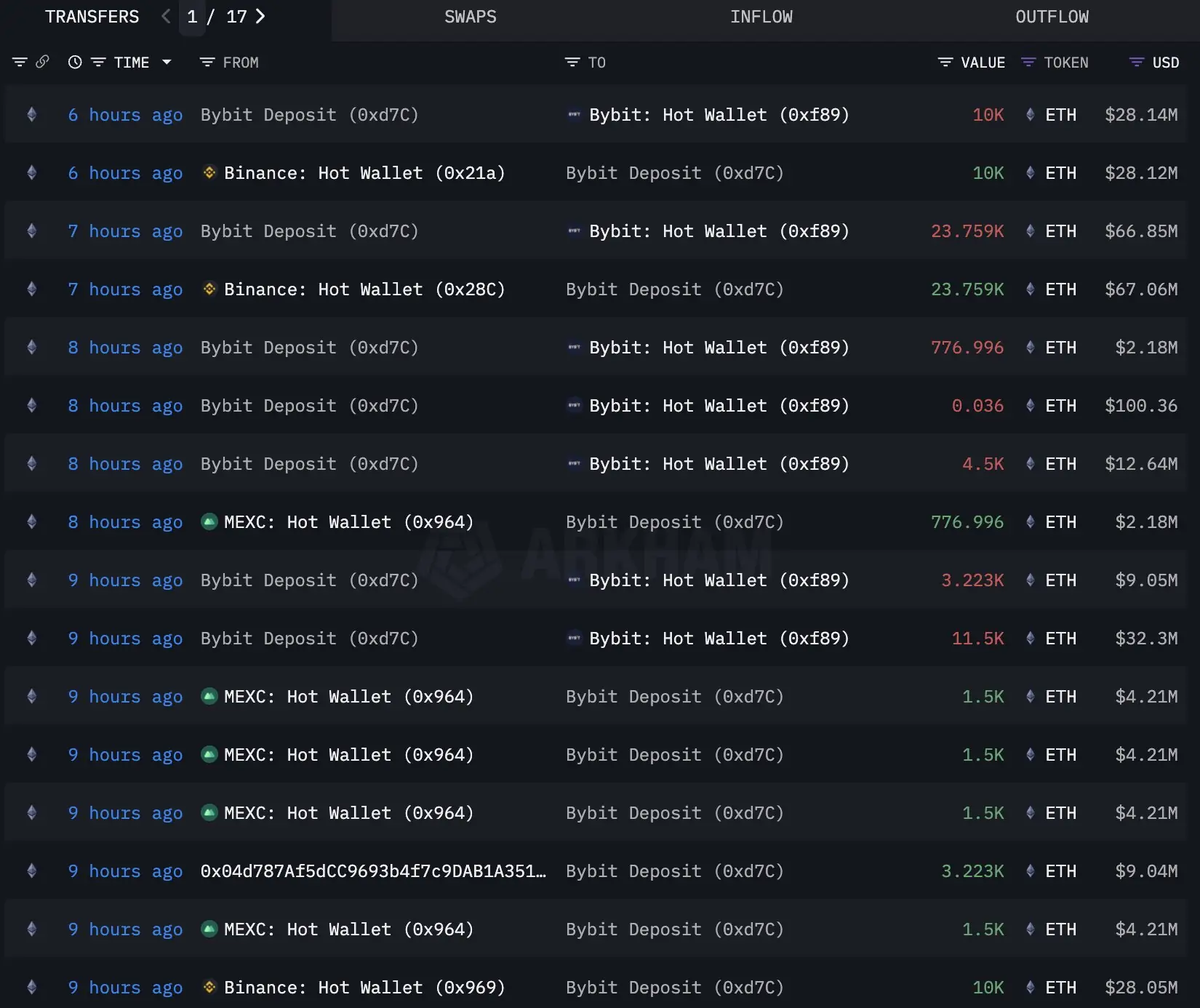
Task: Open address 0x04d787Af5dCC9693b4f7c9DAB1A351
Action: coord(373,871)
